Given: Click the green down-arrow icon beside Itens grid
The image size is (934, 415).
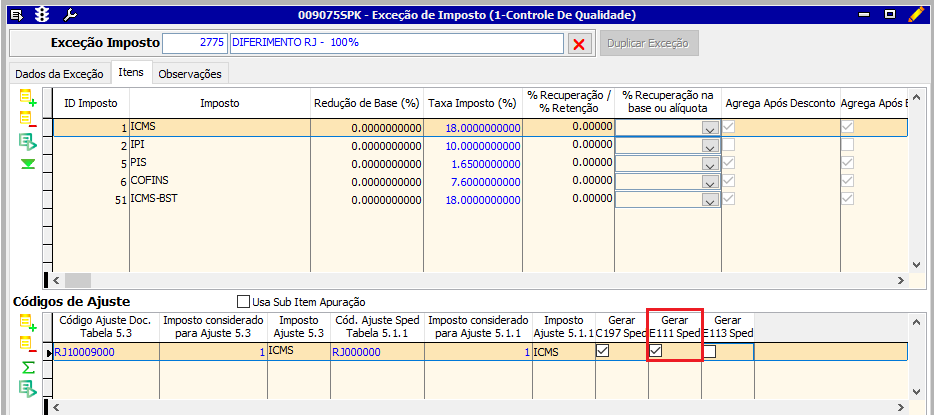Looking at the screenshot, I should pyautogui.click(x=28, y=164).
